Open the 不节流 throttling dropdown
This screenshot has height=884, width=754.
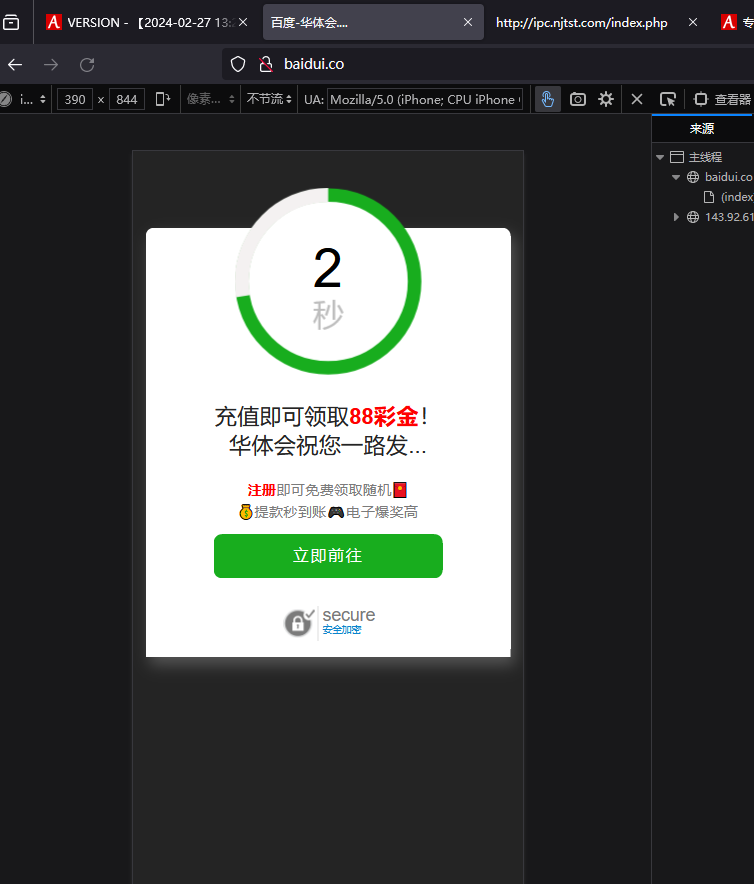(x=270, y=99)
